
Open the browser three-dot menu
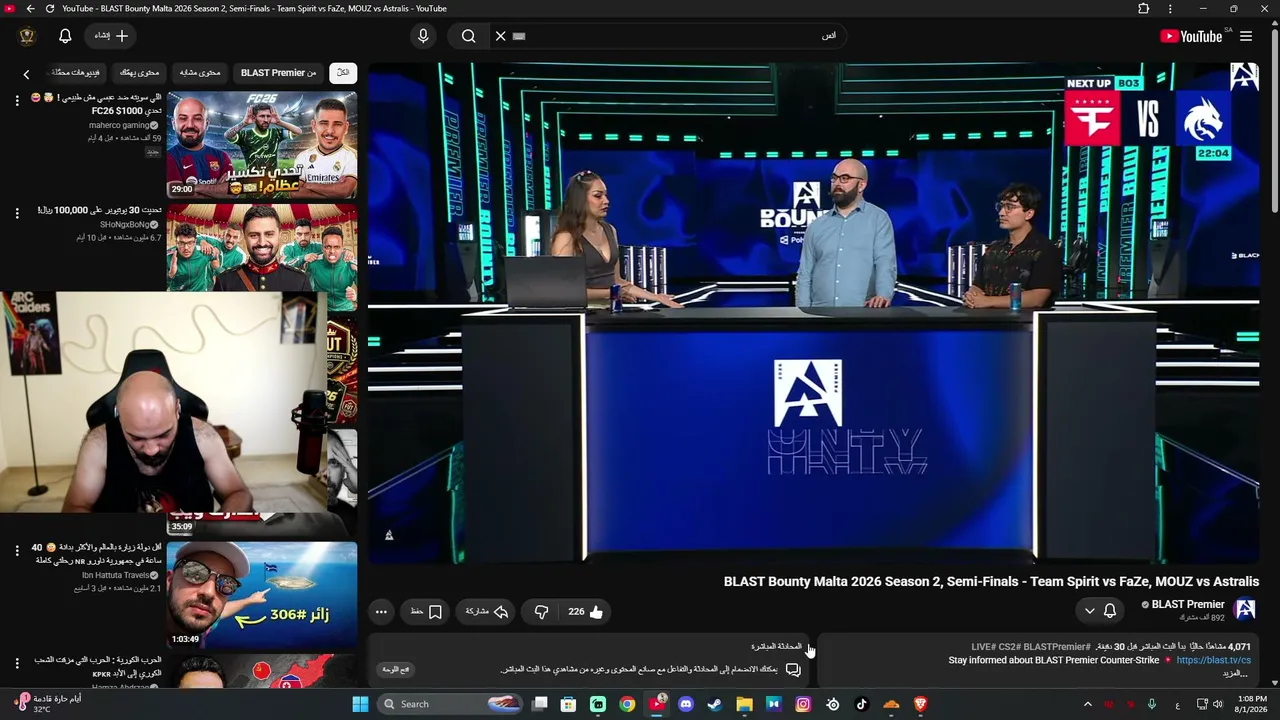coord(1171,9)
